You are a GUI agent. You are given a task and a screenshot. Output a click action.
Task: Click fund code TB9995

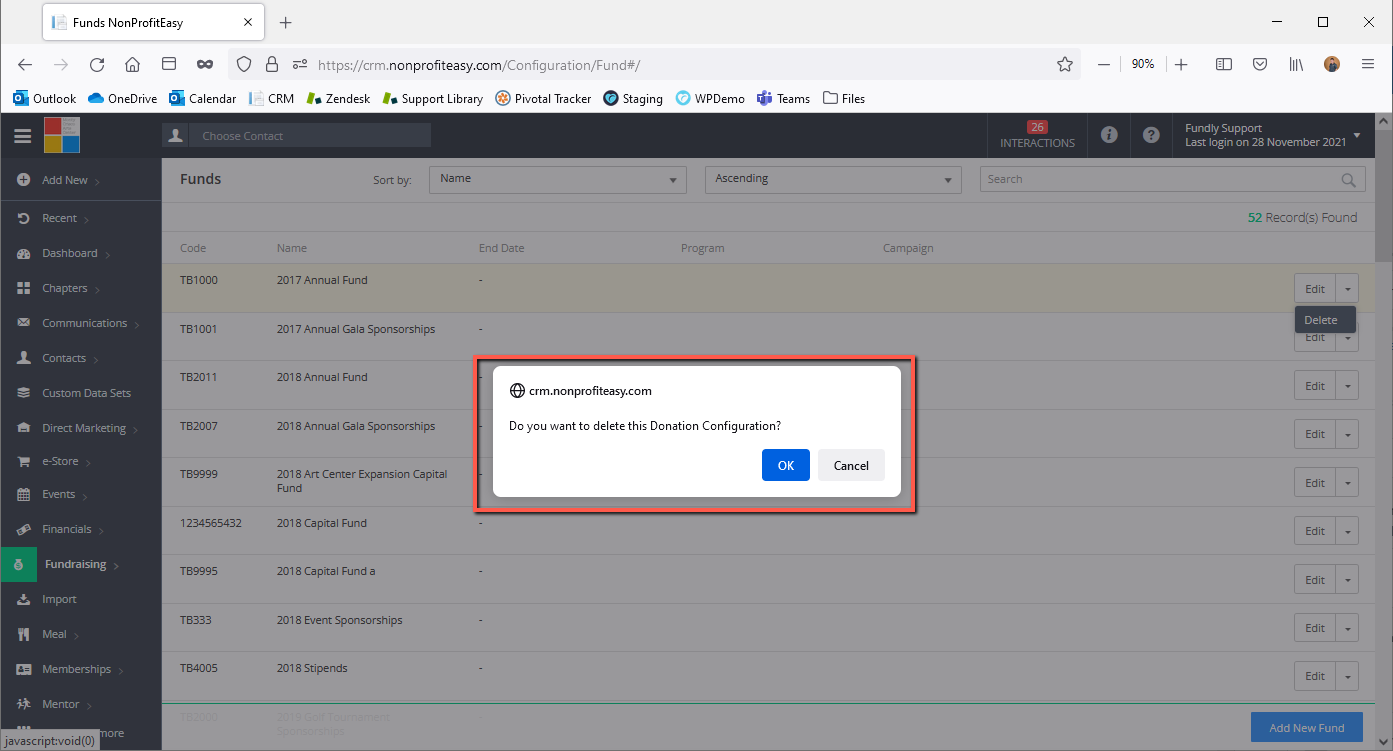tap(199, 571)
